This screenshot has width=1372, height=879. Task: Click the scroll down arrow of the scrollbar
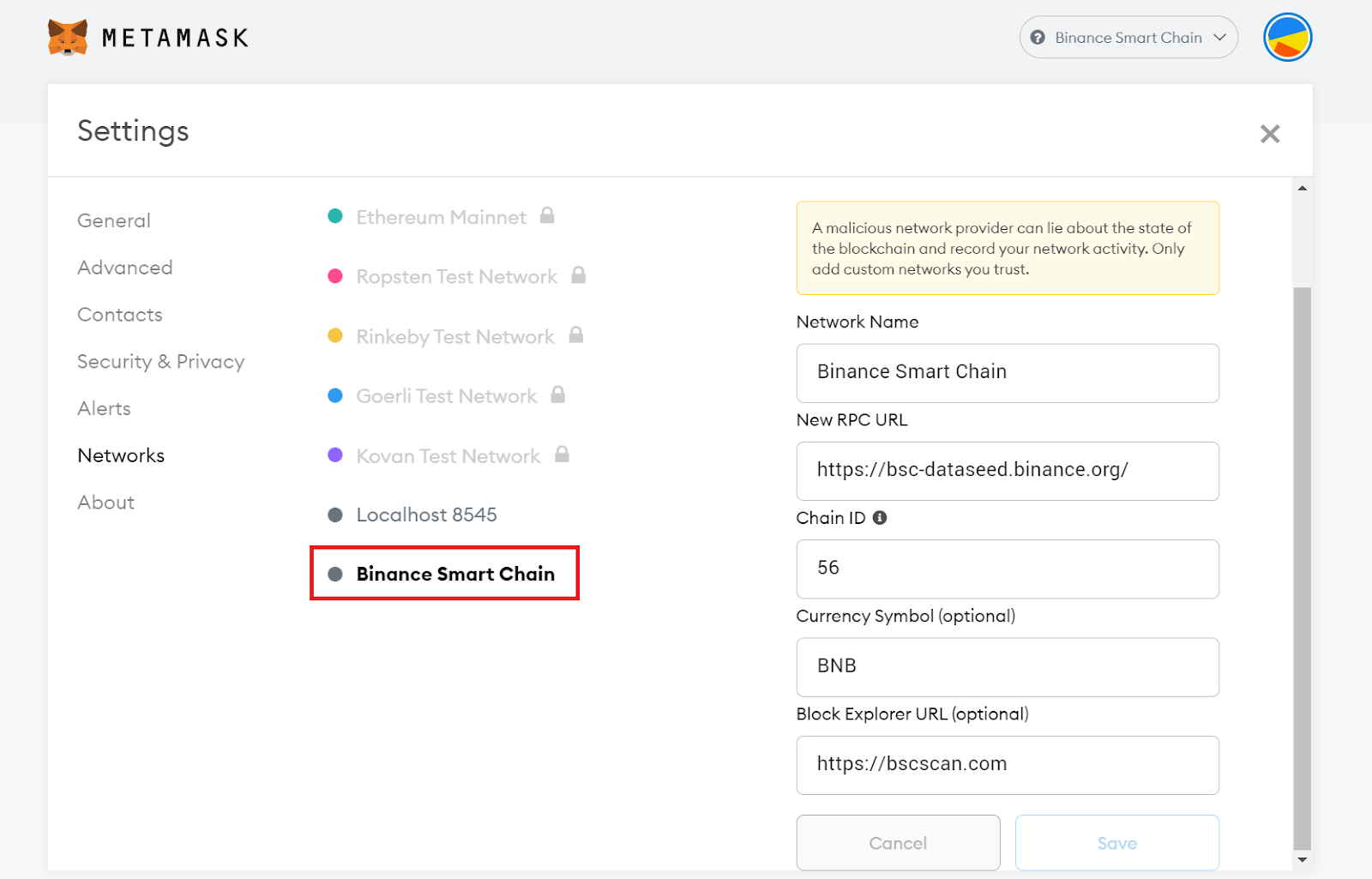(x=1303, y=859)
